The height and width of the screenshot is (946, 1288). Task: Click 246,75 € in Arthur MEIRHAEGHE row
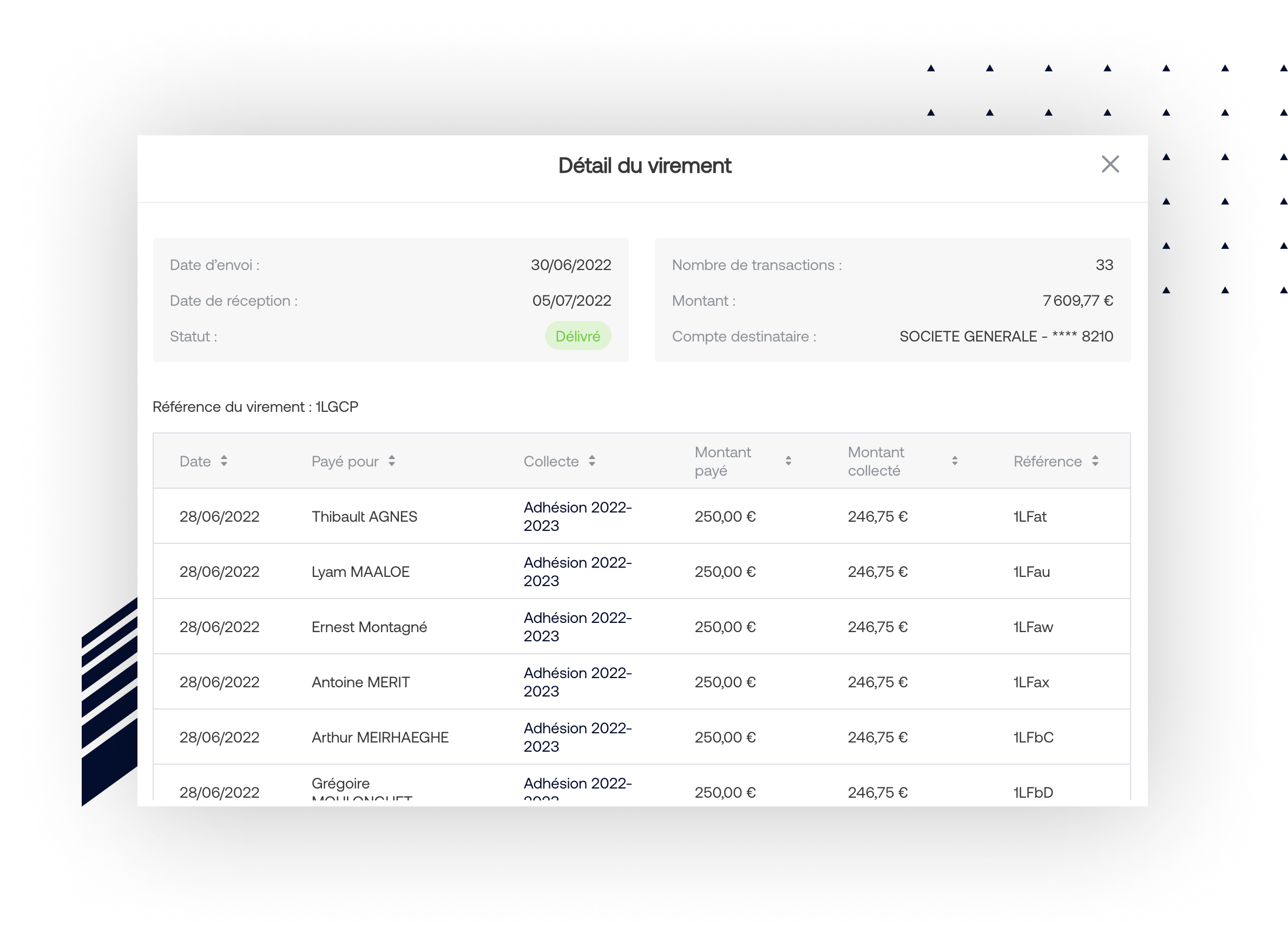coord(877,737)
